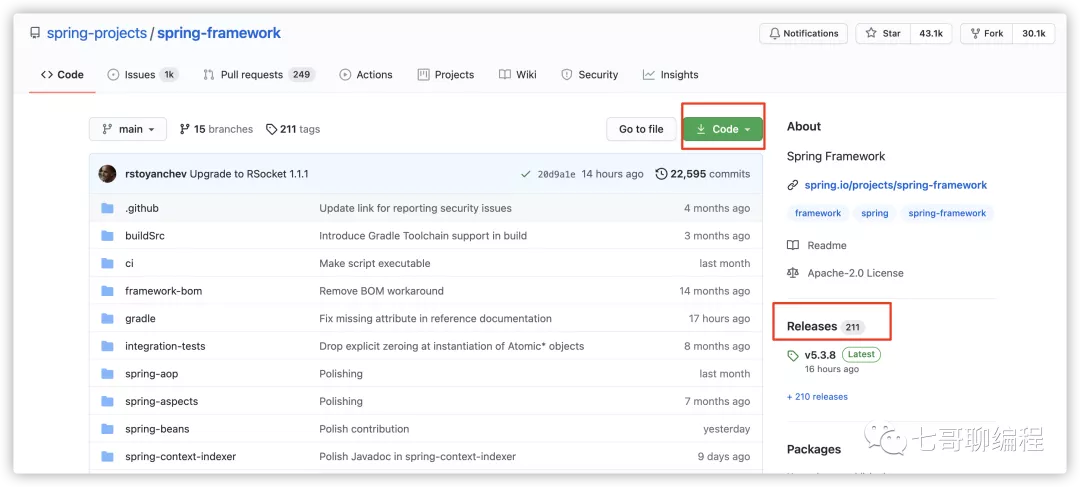The image size is (1080, 487).
Task: Open the v5.3.8 release link
Action: (x=820, y=355)
